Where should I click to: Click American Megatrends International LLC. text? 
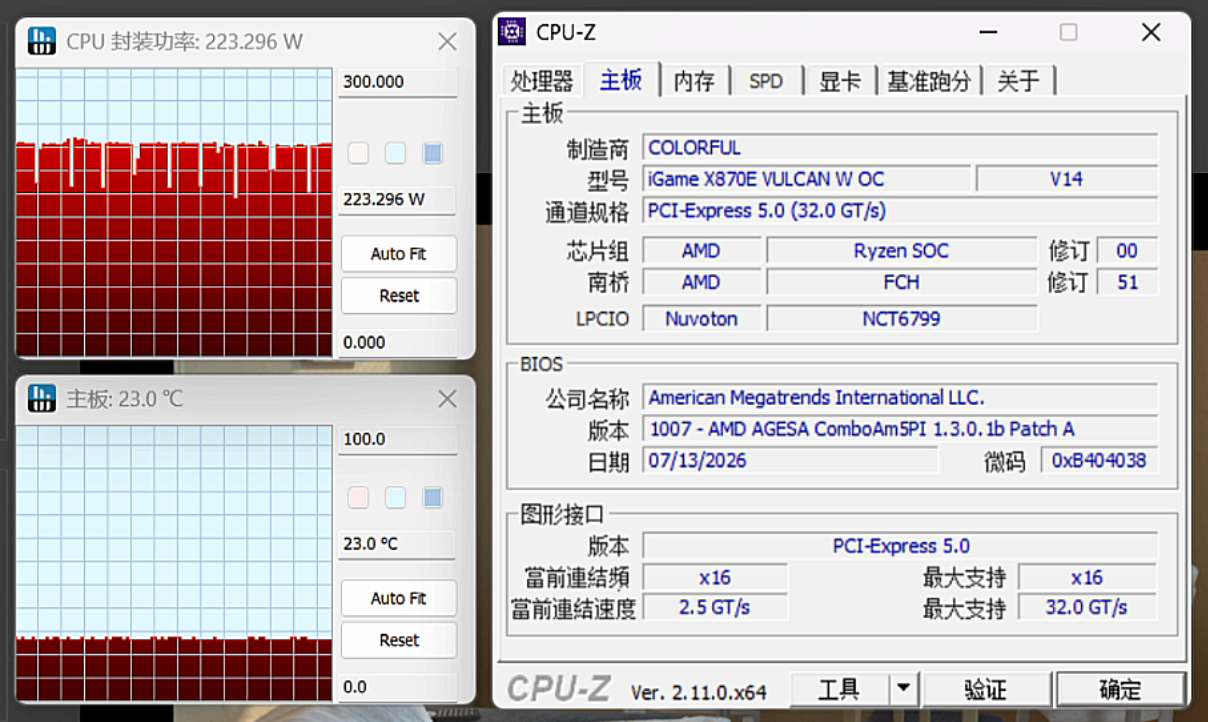pyautogui.click(x=816, y=397)
